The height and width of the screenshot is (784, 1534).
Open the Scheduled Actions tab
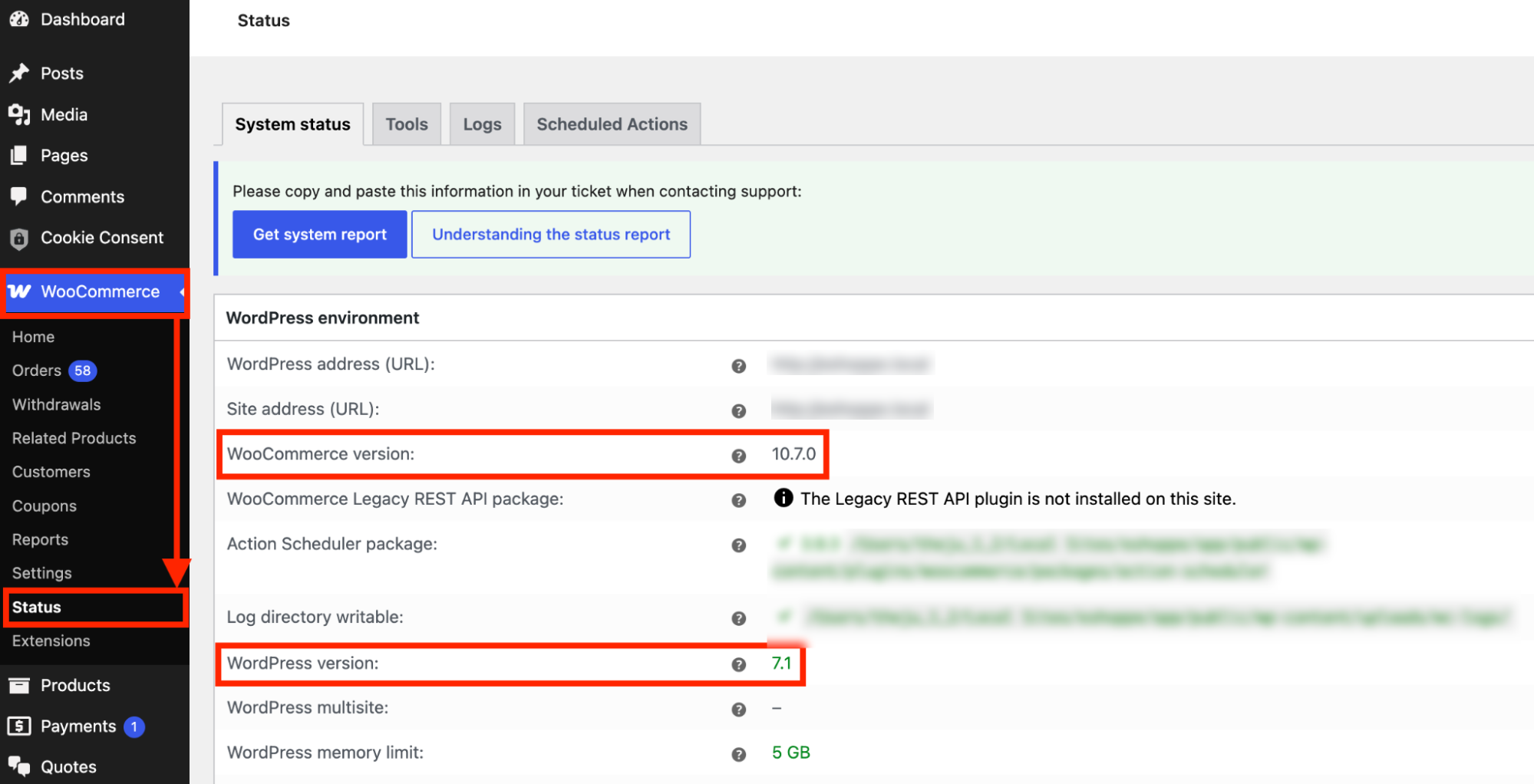(612, 124)
